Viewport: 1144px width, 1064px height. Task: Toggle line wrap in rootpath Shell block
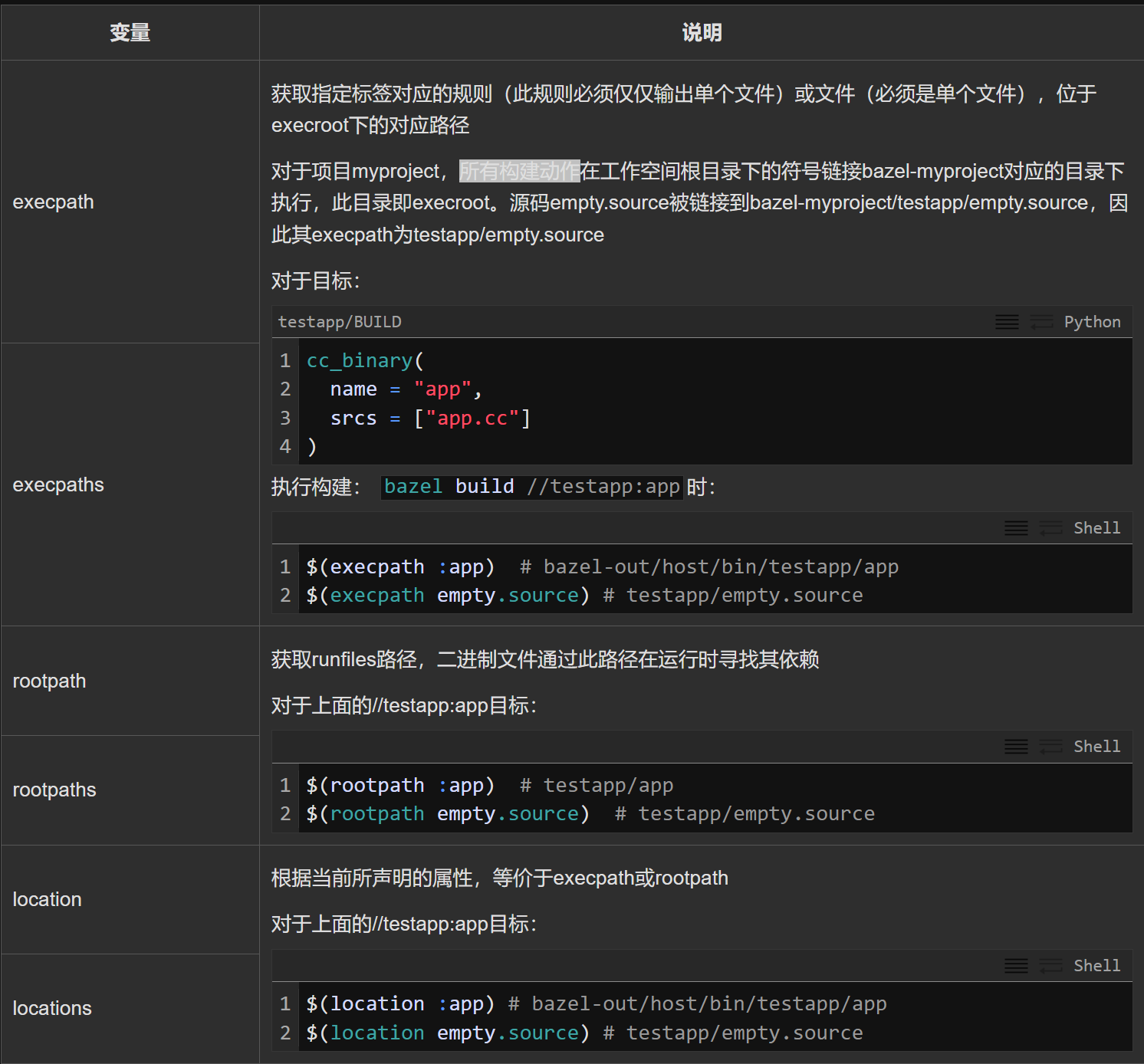(x=1050, y=747)
